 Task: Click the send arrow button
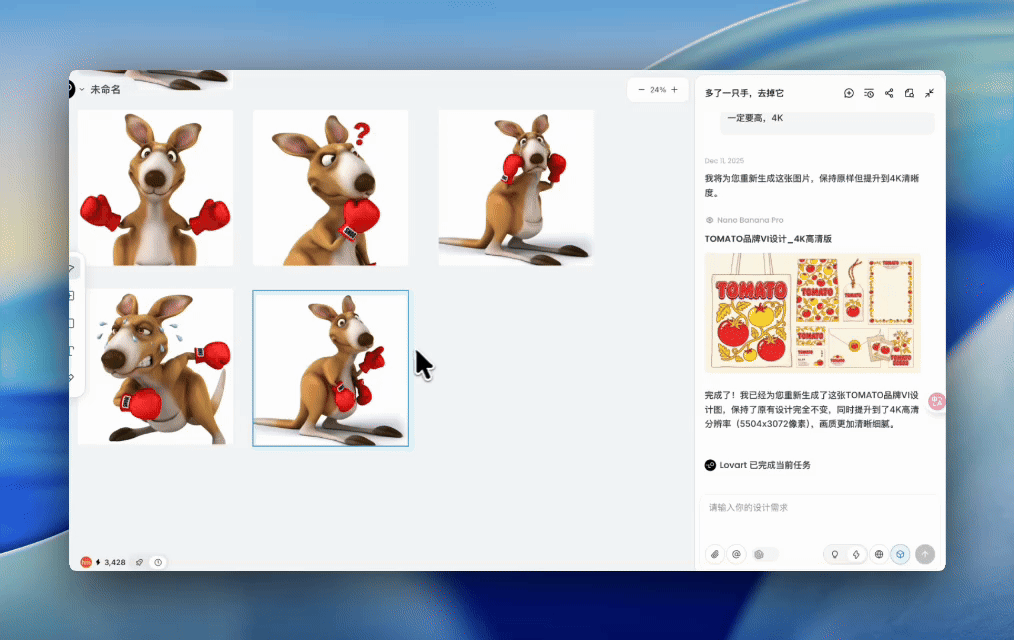925,554
